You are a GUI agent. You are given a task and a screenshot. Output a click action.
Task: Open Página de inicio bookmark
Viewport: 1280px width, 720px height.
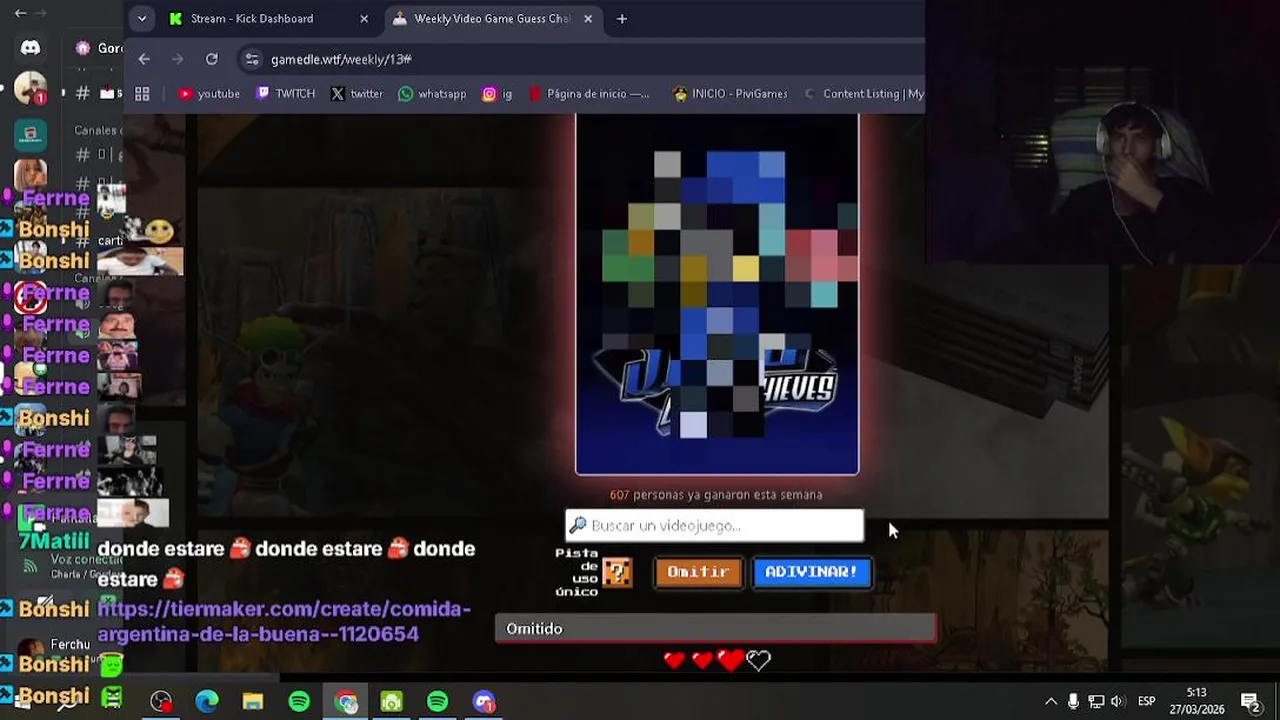click(589, 94)
